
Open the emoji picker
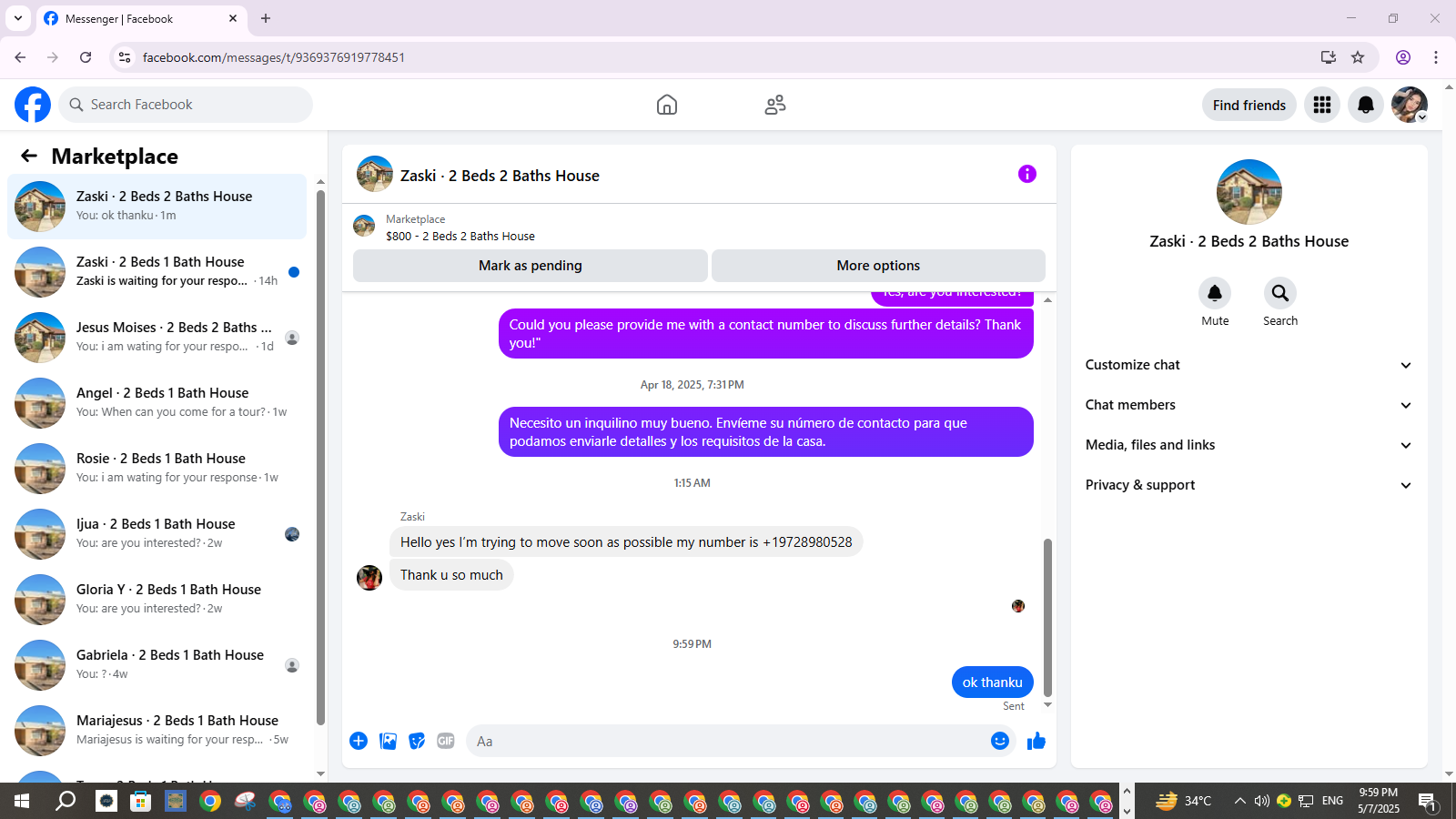pyautogui.click(x=1000, y=741)
